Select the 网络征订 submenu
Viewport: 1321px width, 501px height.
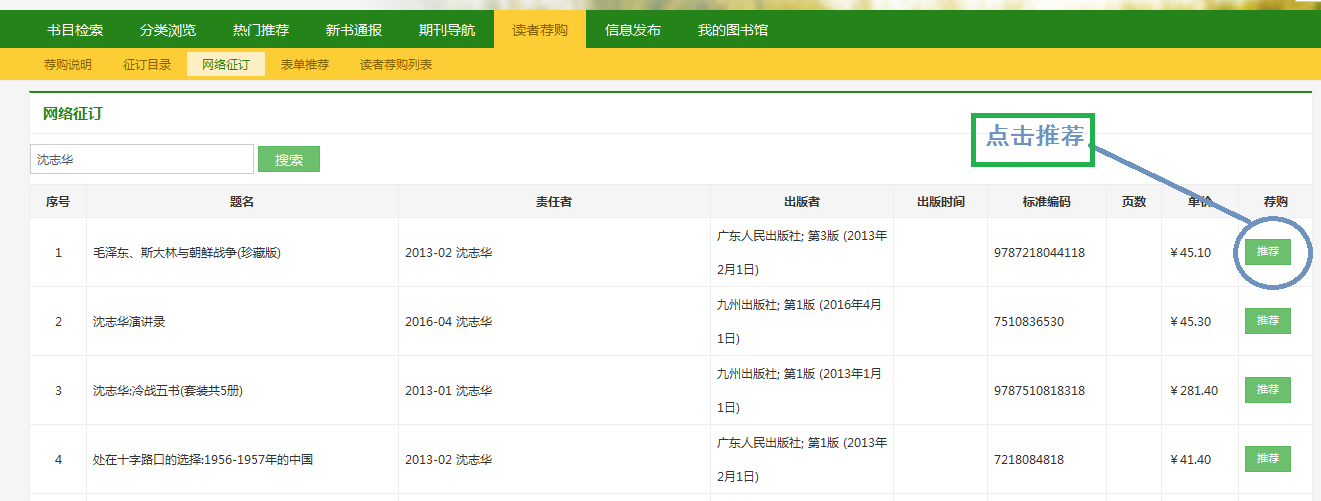click(226, 65)
